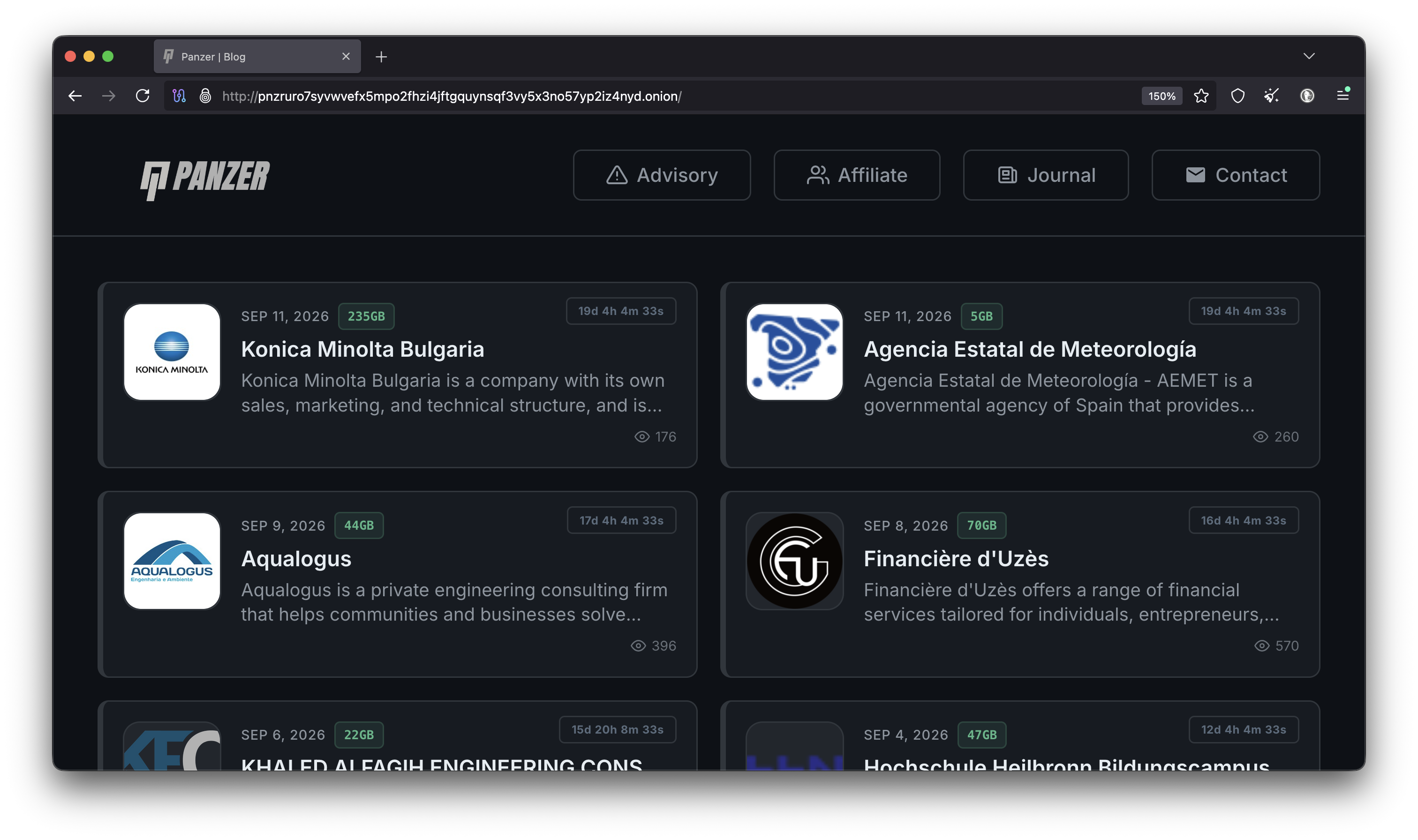This screenshot has height=840, width=1418.
Task: Click the Aqualogus logo thumbnail
Action: (172, 561)
